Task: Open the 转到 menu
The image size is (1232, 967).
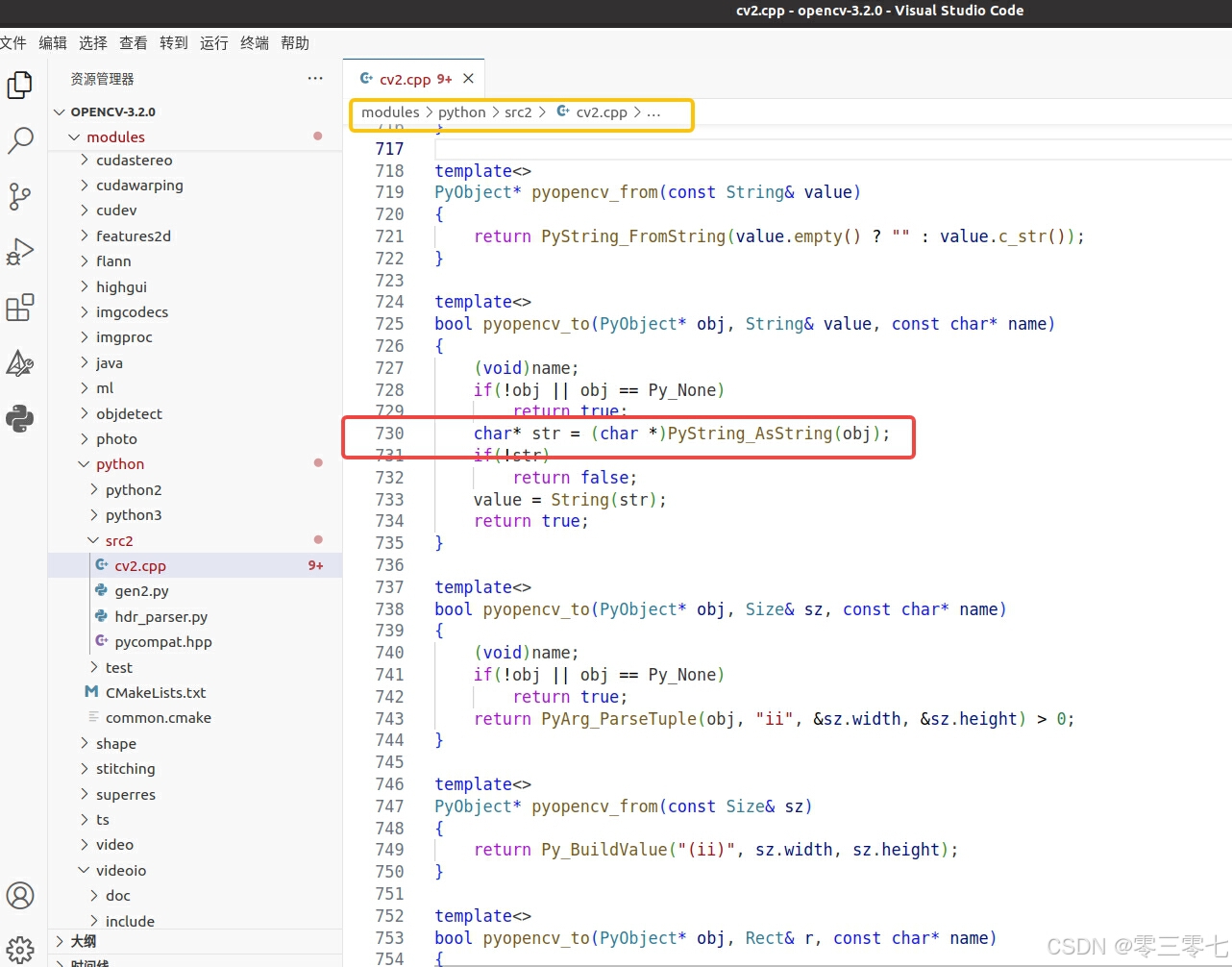Action: click(174, 43)
